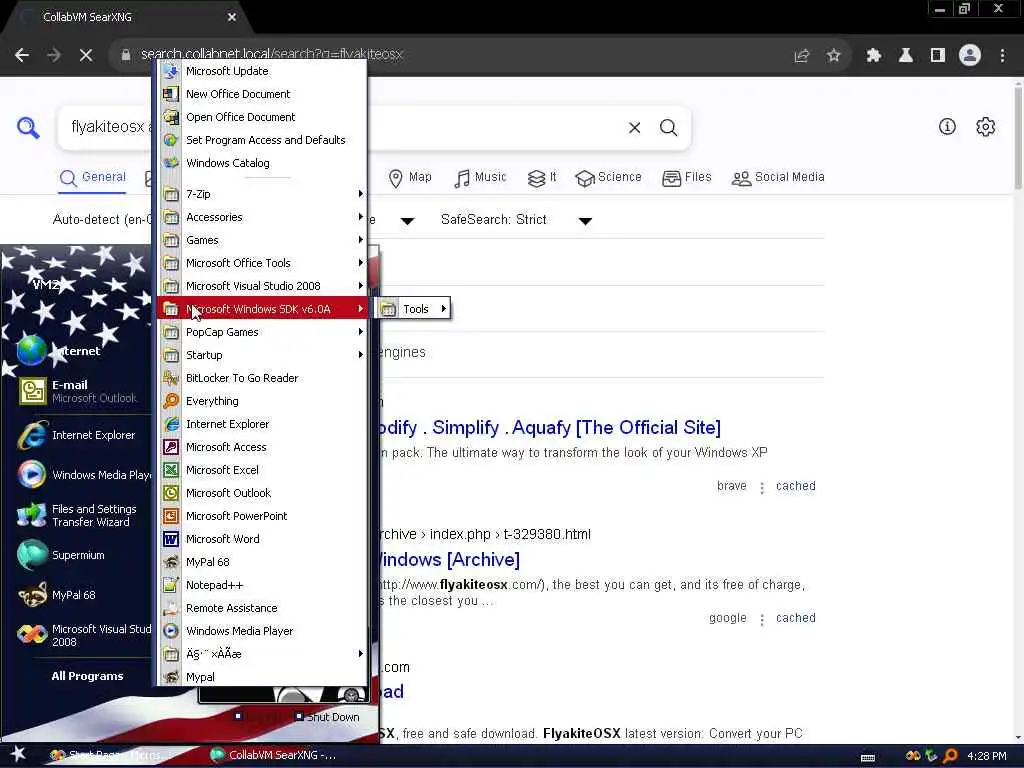Click the Open Office Document entry icon

pos(171,117)
